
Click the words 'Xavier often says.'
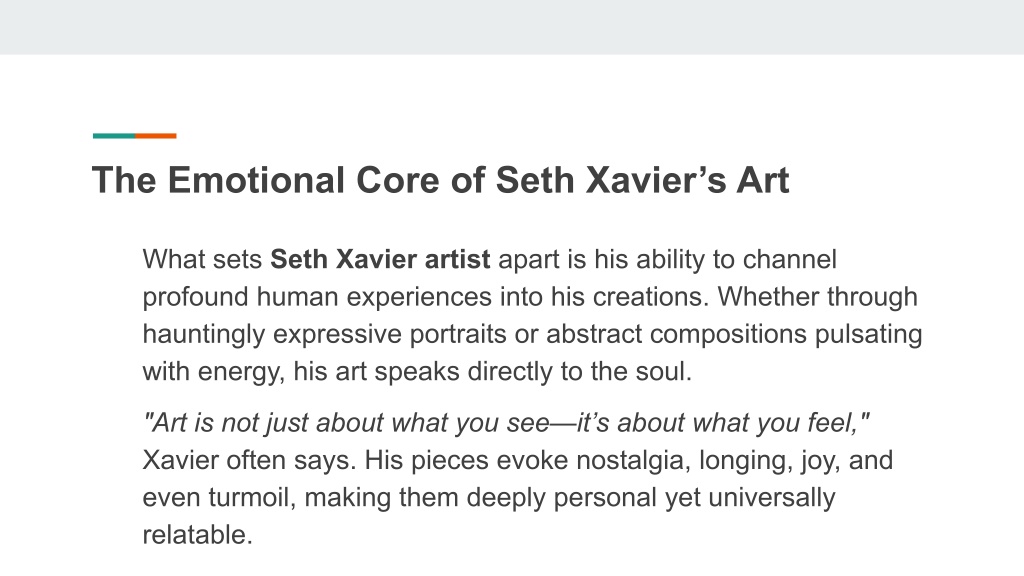(x=249, y=460)
